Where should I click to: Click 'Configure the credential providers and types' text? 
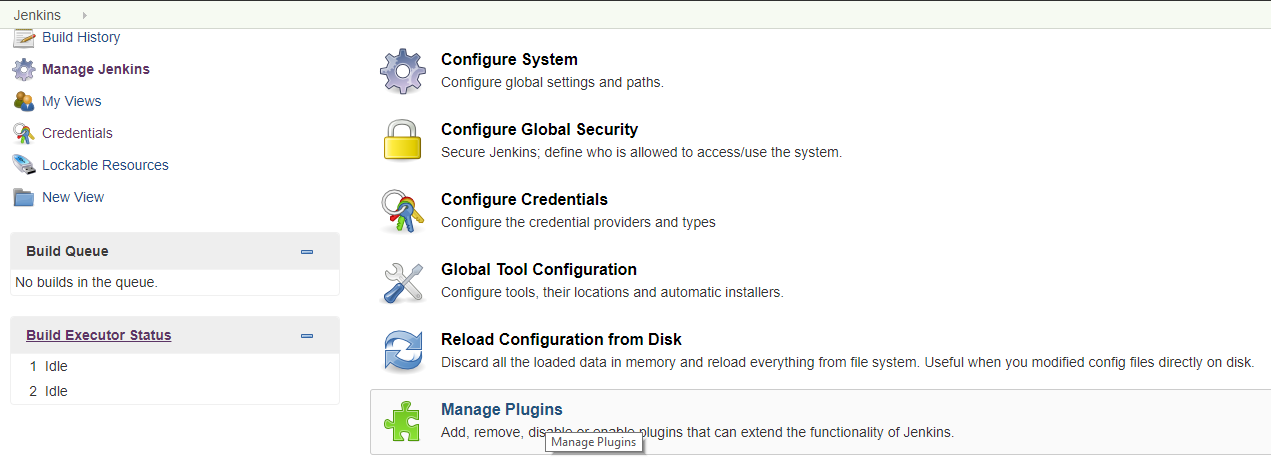pos(578,222)
